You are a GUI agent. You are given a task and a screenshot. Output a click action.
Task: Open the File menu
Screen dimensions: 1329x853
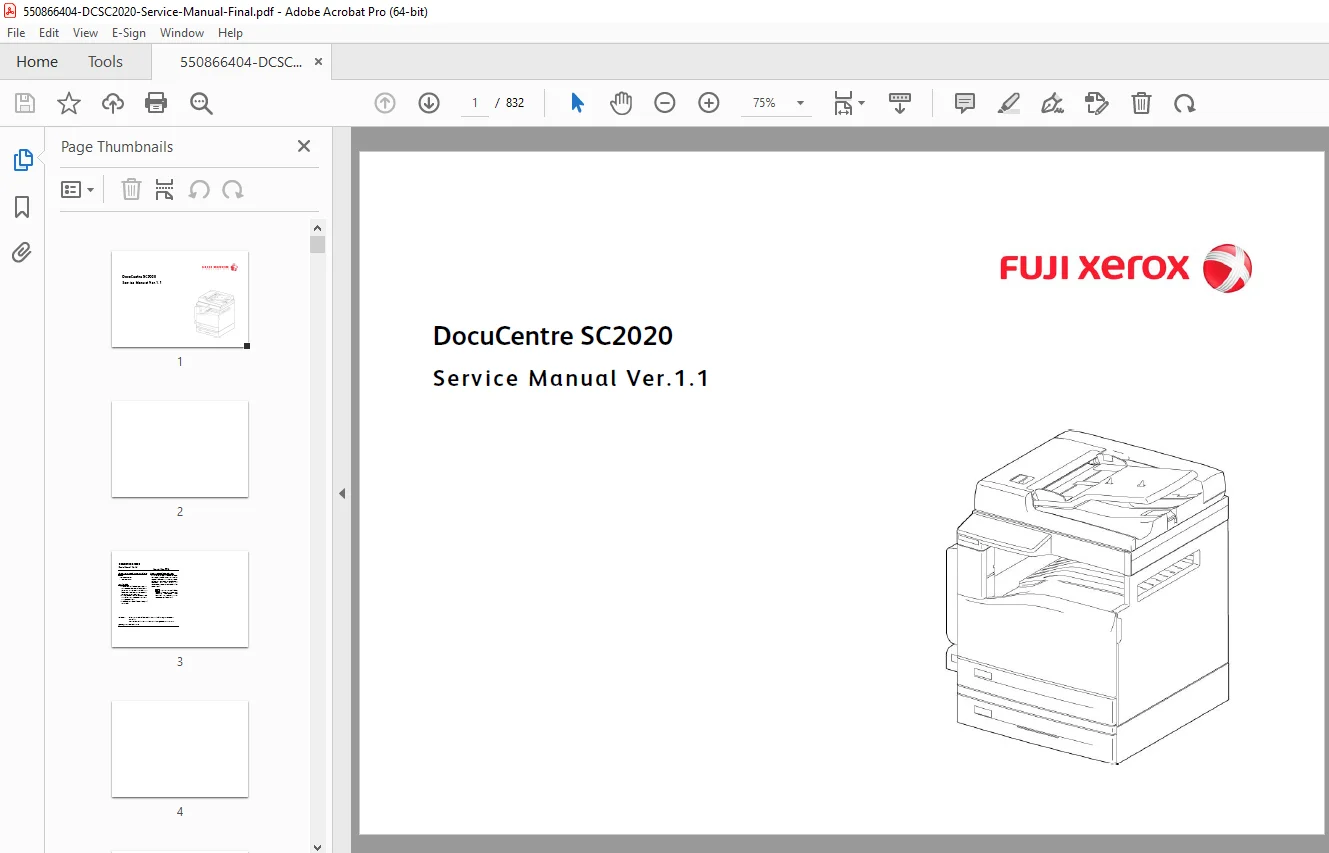click(16, 33)
